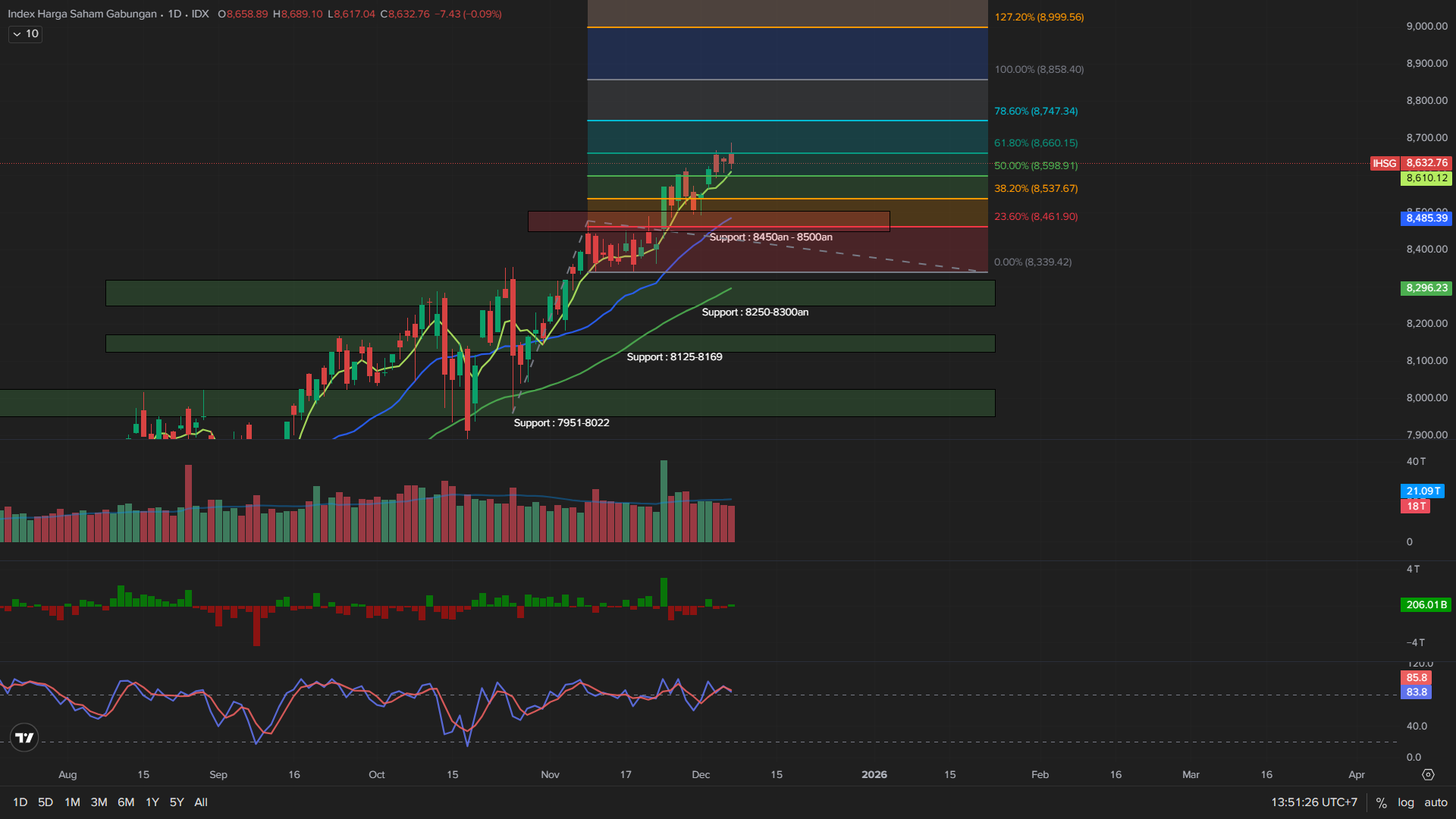Click the 1D interval in chart legend
Viewport: 1456px width, 819px height.
click(x=174, y=14)
